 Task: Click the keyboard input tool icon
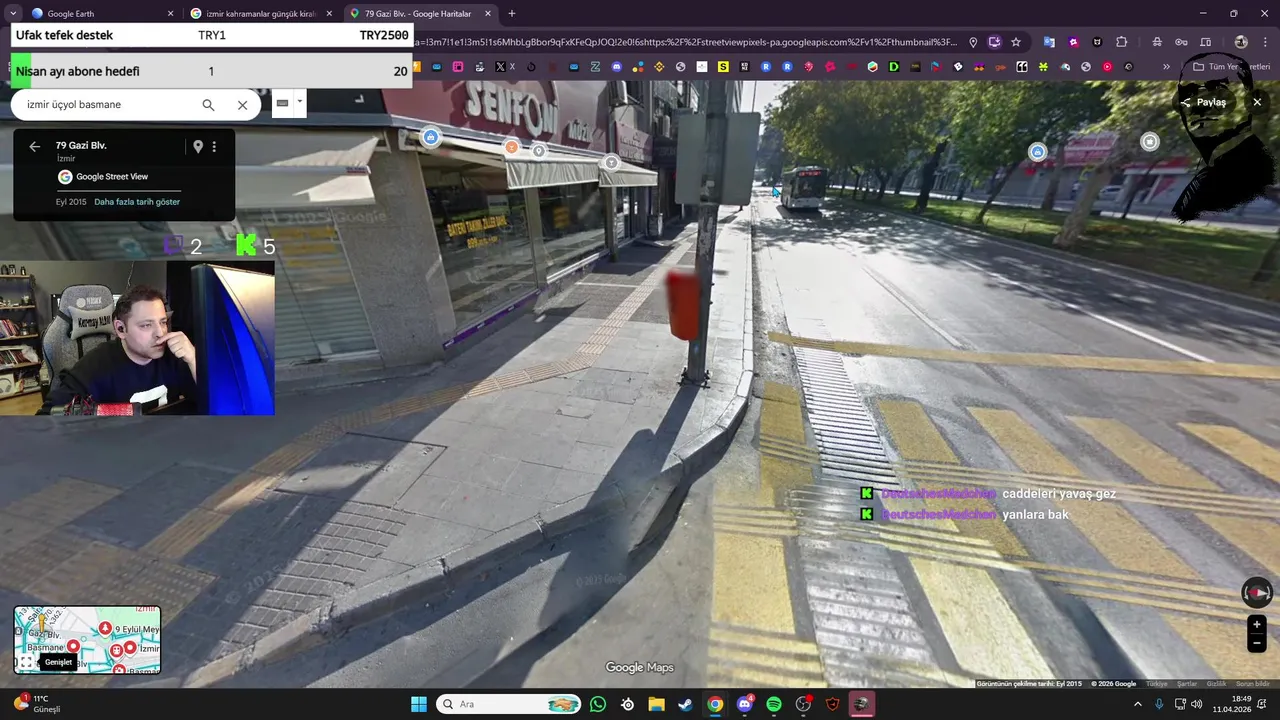(x=282, y=103)
